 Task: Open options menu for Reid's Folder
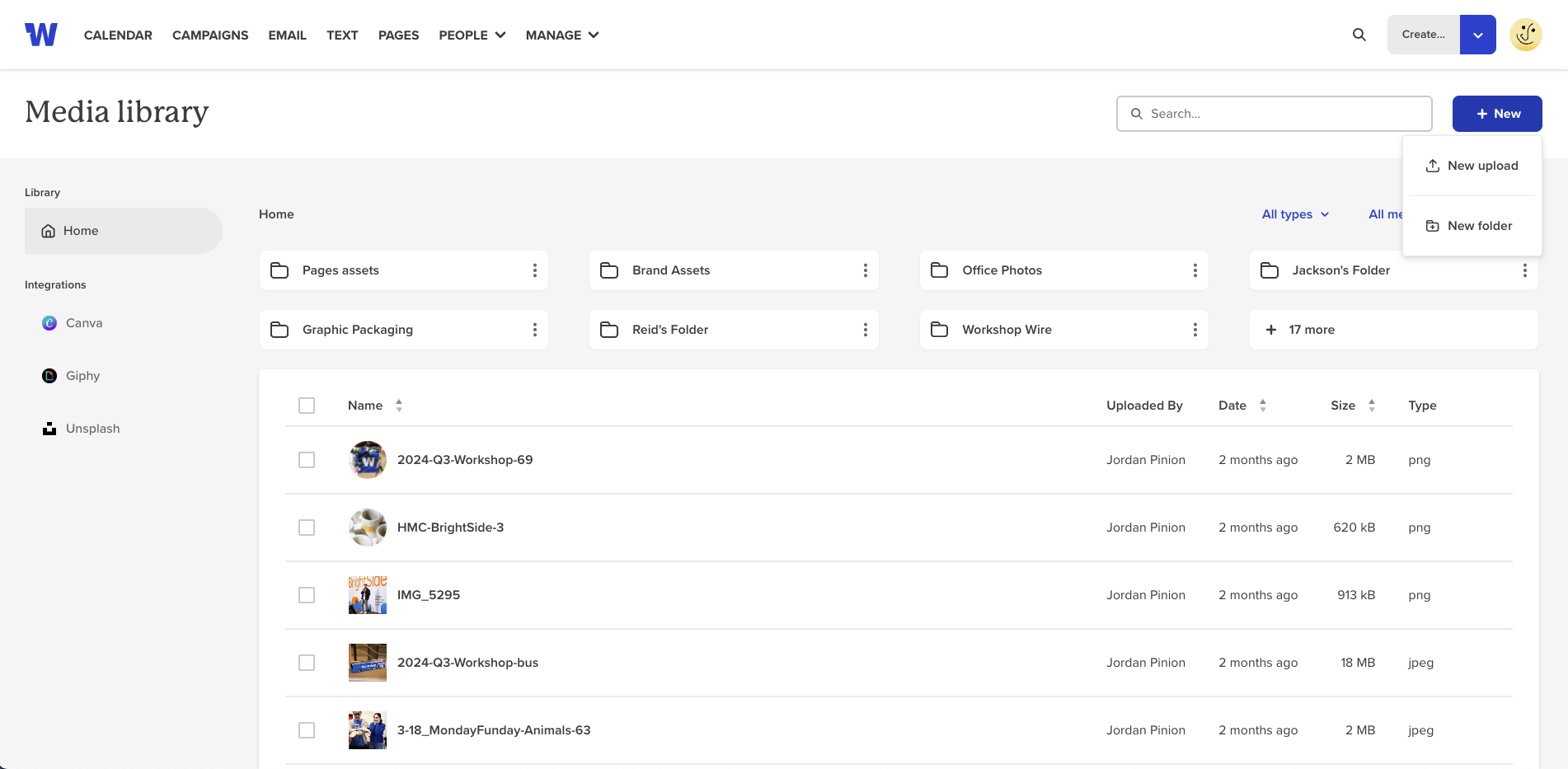865,330
